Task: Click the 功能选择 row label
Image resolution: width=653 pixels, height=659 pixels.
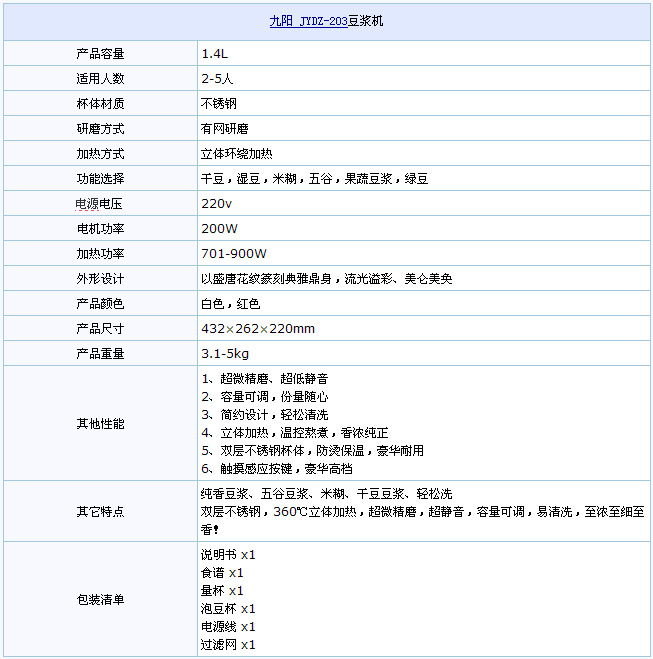Action: point(100,179)
